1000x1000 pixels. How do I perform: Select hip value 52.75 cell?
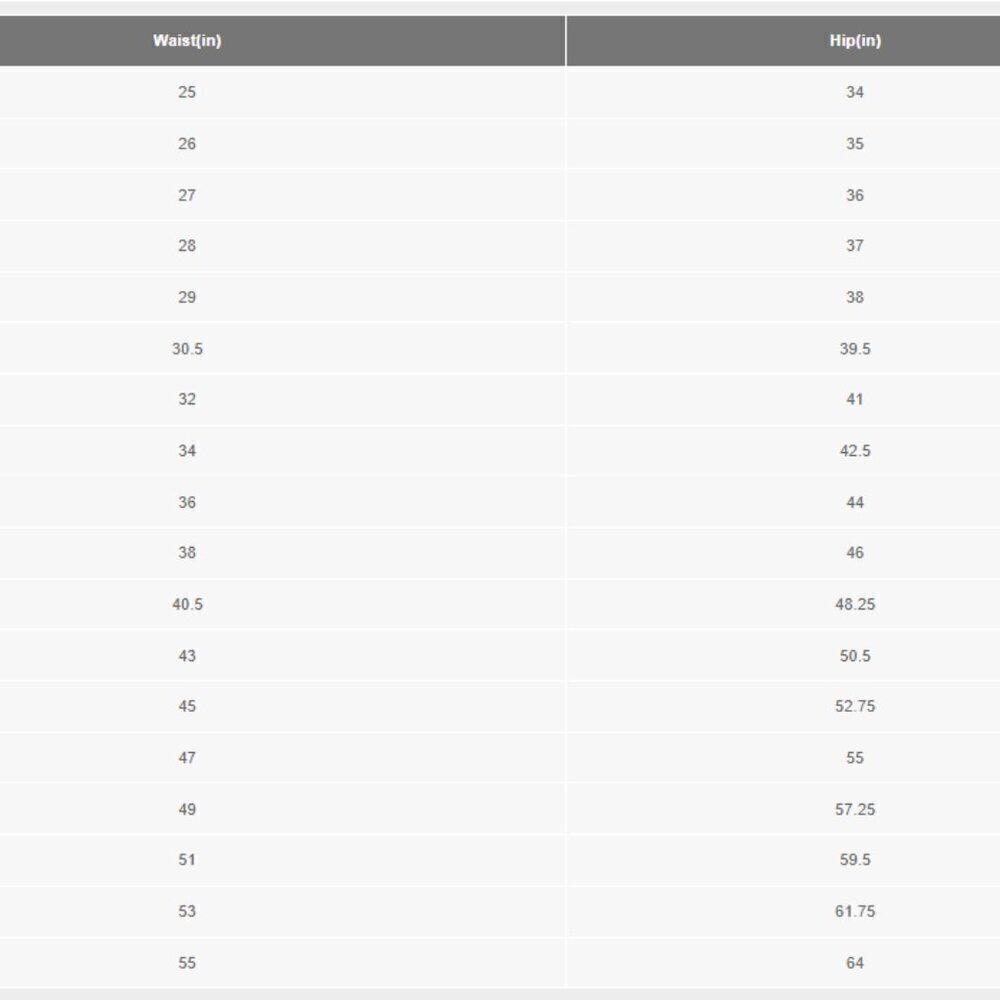(x=854, y=706)
